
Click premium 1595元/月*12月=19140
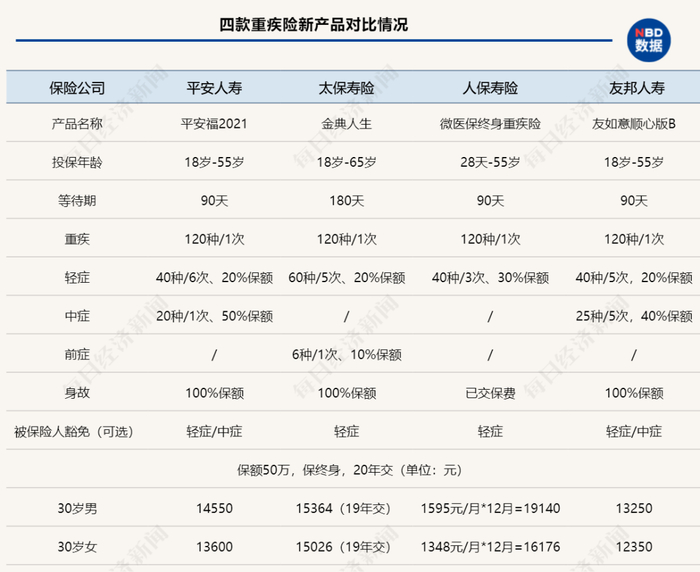[490, 509]
